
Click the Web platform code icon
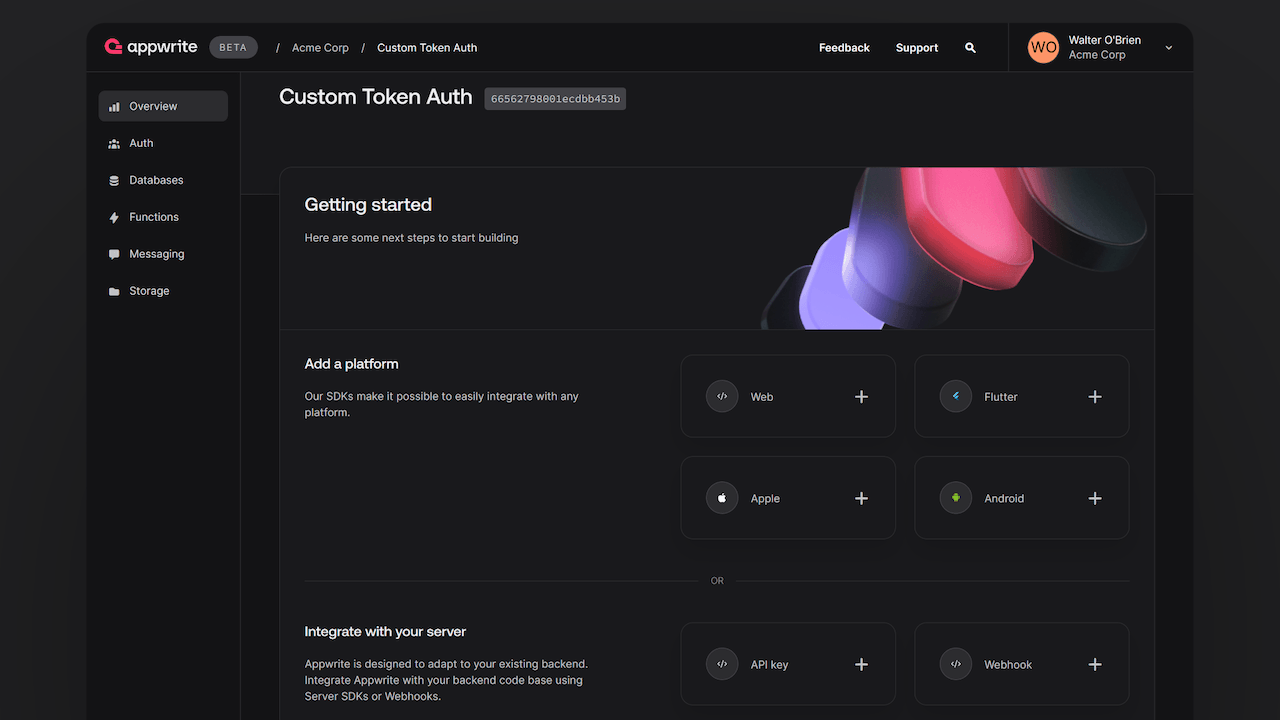click(x=722, y=396)
